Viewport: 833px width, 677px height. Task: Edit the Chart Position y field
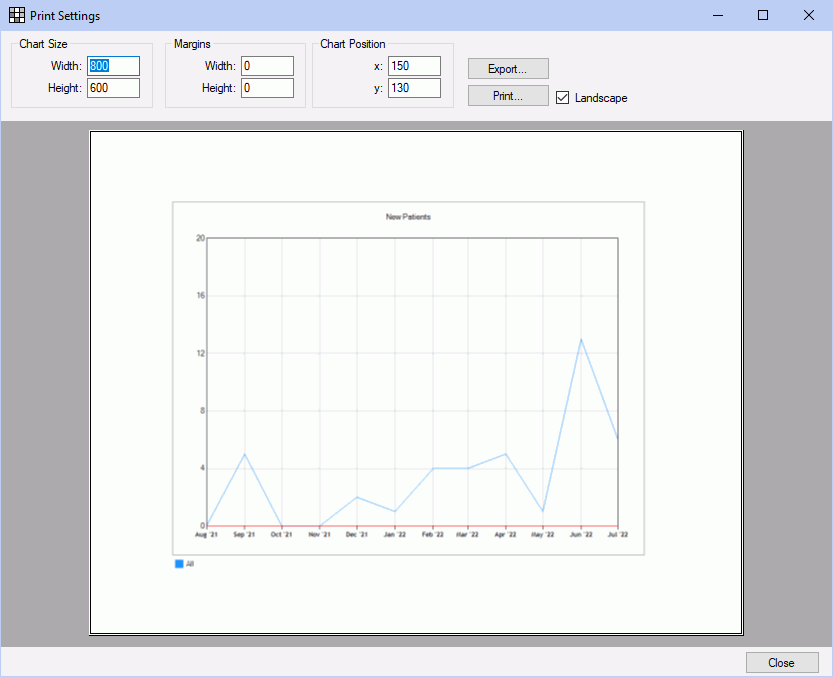pos(414,88)
